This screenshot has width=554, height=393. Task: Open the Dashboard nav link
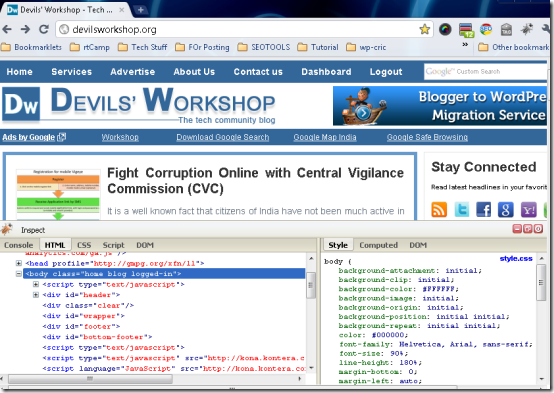pyautogui.click(x=326, y=72)
